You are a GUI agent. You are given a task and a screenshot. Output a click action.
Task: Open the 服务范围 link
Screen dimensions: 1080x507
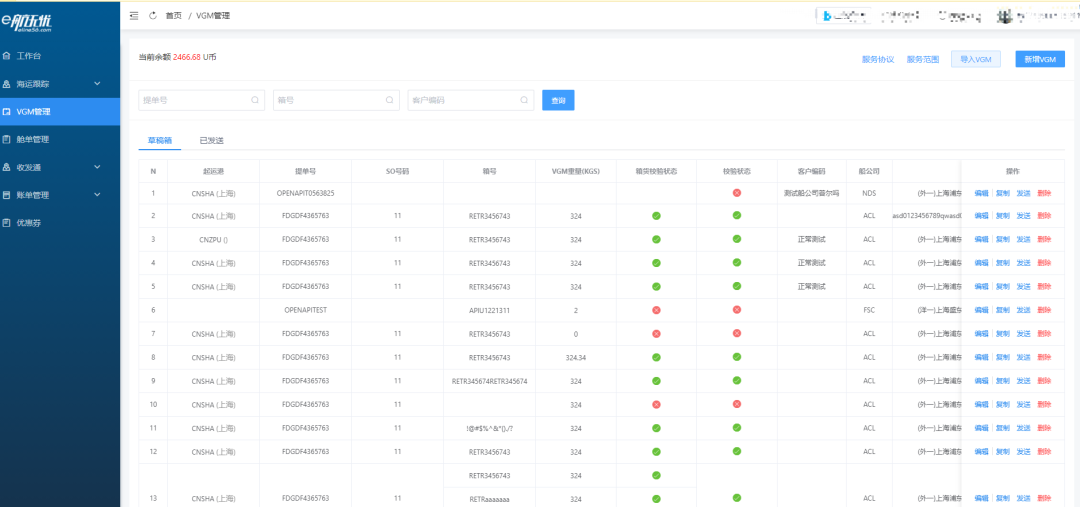[x=923, y=60]
